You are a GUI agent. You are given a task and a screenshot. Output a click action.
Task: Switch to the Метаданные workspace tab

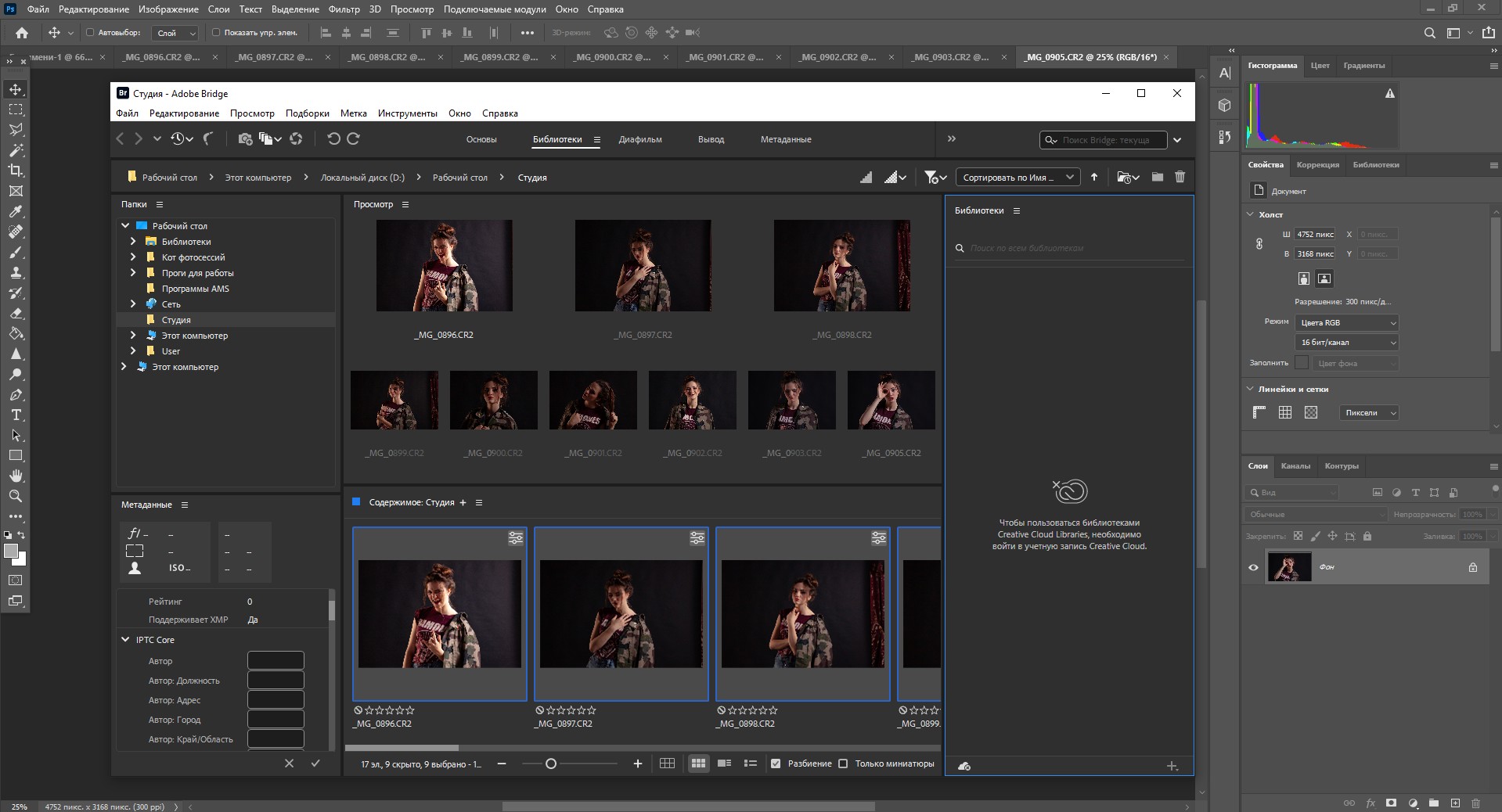(785, 139)
